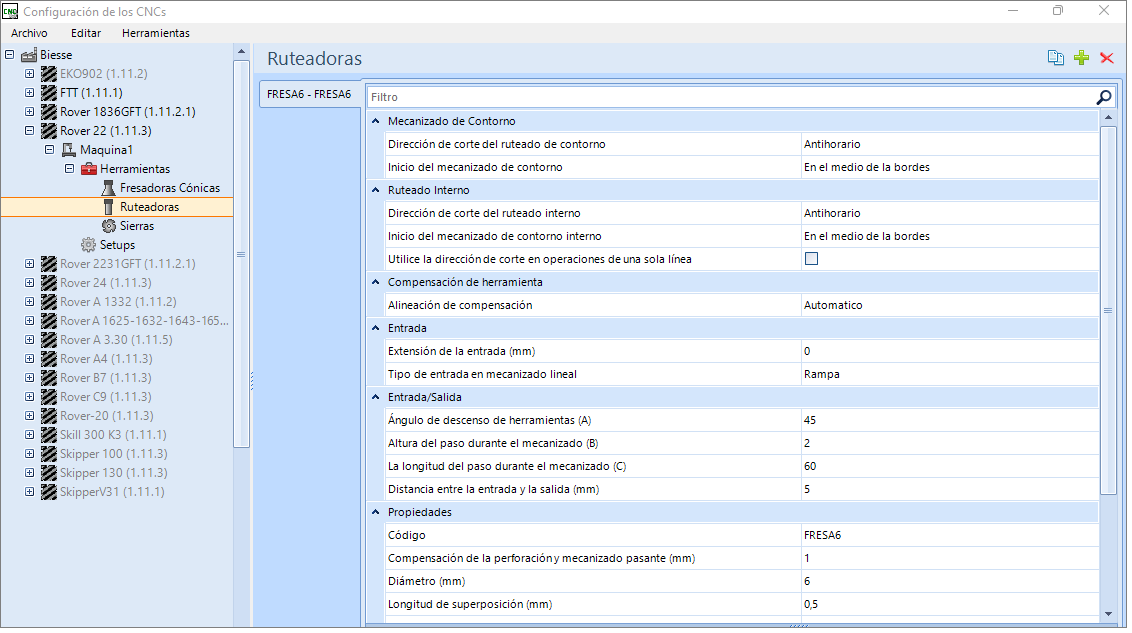Click scroll down arrow of properties list
This screenshot has height=633, width=1132.
pos(1108,614)
